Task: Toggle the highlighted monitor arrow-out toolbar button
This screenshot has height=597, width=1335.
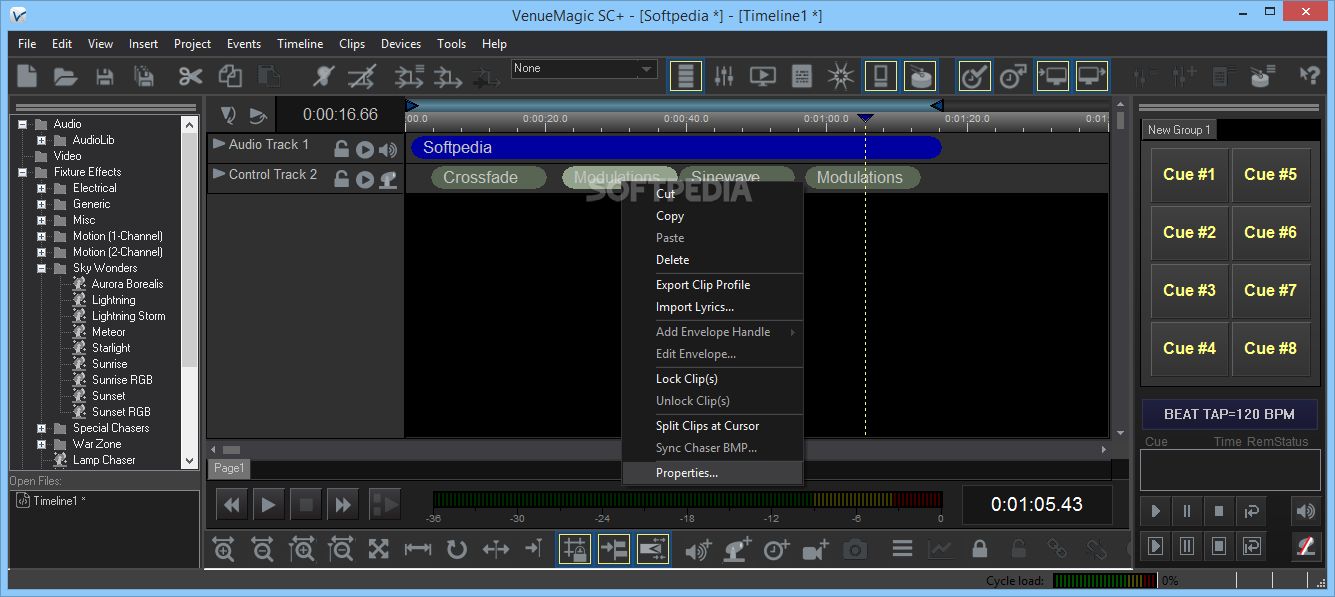Action: click(x=1092, y=76)
